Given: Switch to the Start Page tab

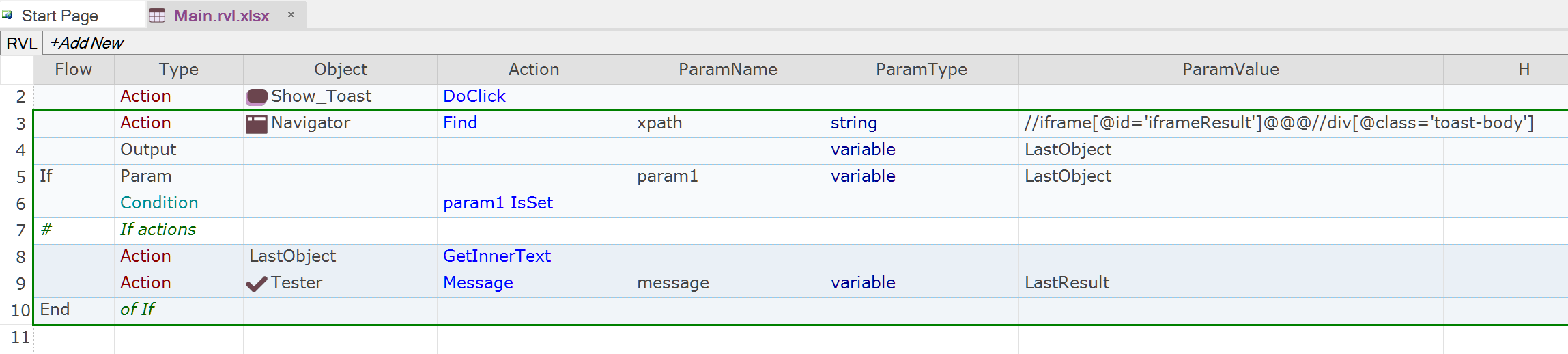Looking at the screenshot, I should pyautogui.click(x=60, y=16).
